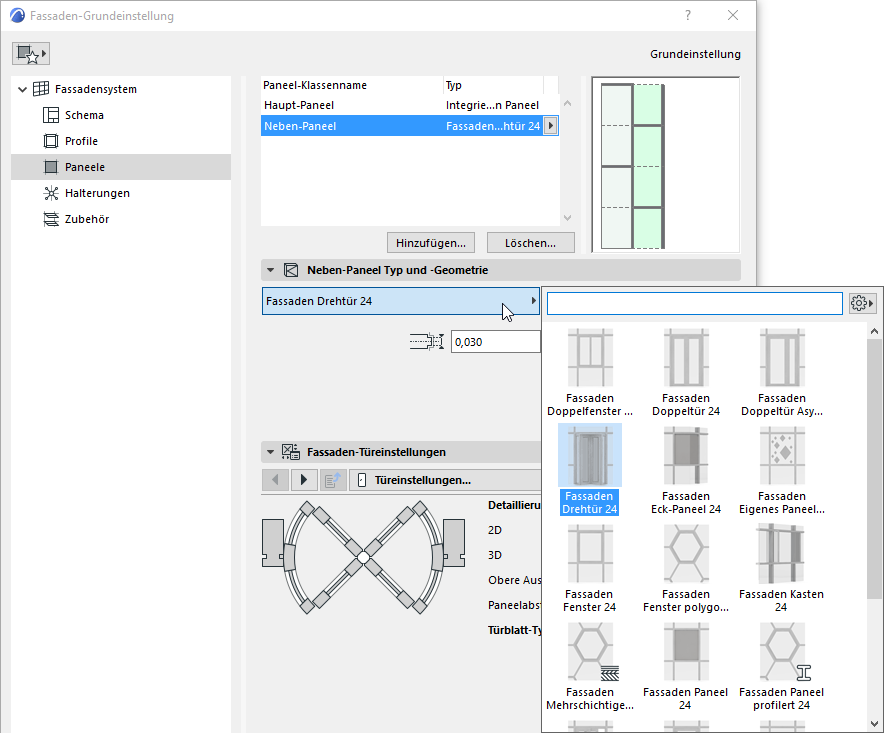Click the panel thickness icon
Screen dimensions: 884x733
(x=427, y=342)
